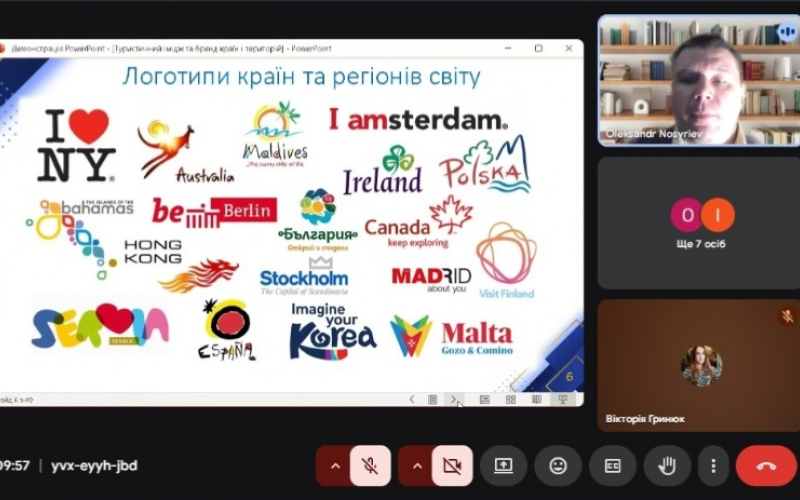The image size is (800, 500).
Task: Start slideshow from status bar icon
Action: click(562, 399)
